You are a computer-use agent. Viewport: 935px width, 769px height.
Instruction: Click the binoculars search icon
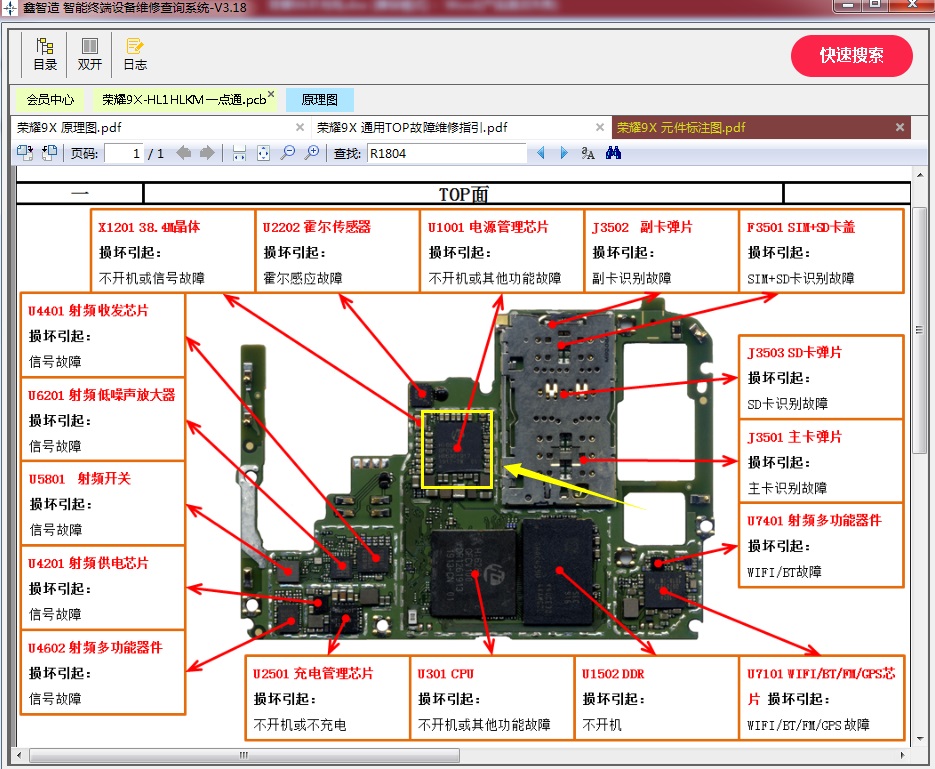click(x=613, y=153)
